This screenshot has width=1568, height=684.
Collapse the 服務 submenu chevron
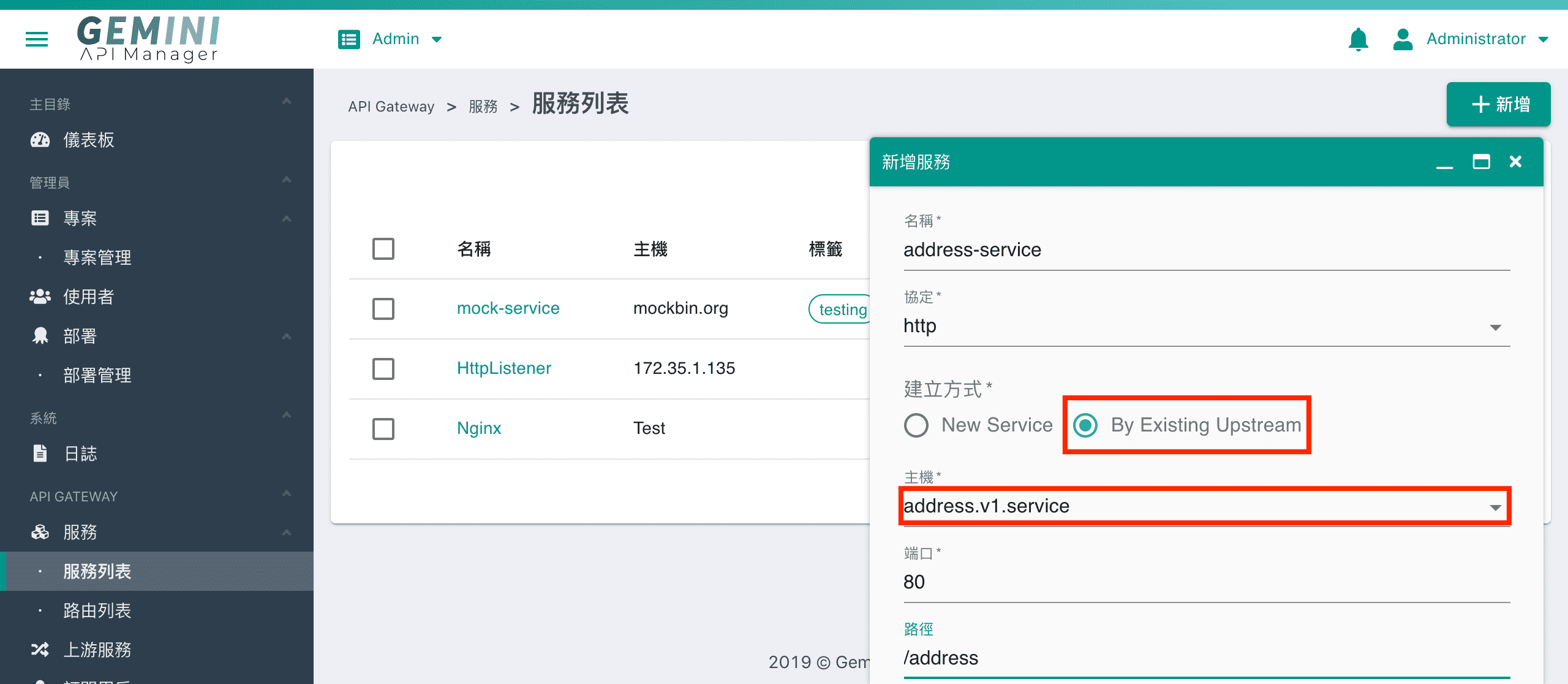click(x=286, y=533)
